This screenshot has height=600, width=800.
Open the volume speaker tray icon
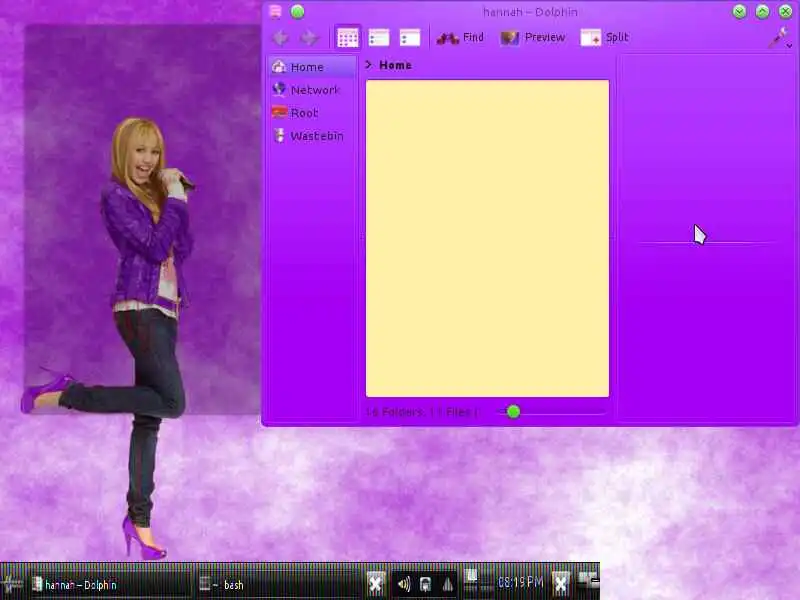(404, 584)
